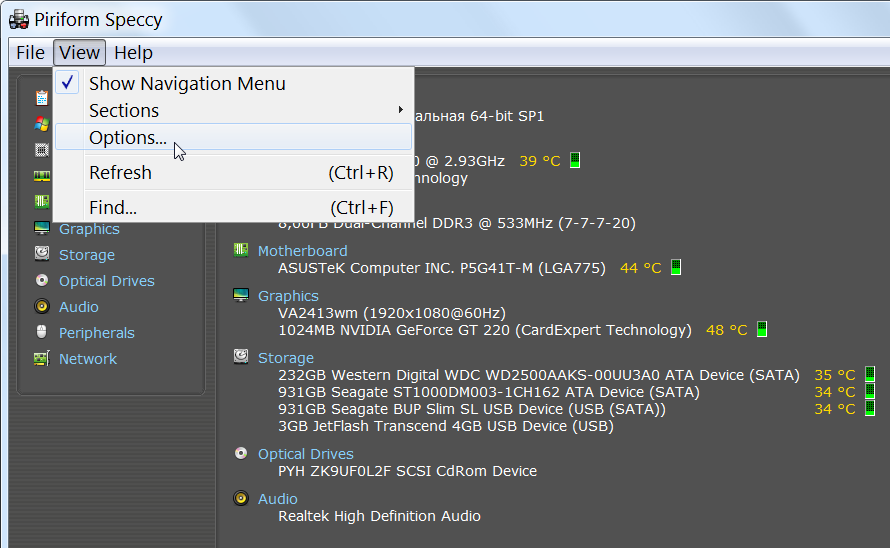Click 931GB Seagate ST1000DM003 drive entry
The height and width of the screenshot is (548, 890).
(x=489, y=392)
